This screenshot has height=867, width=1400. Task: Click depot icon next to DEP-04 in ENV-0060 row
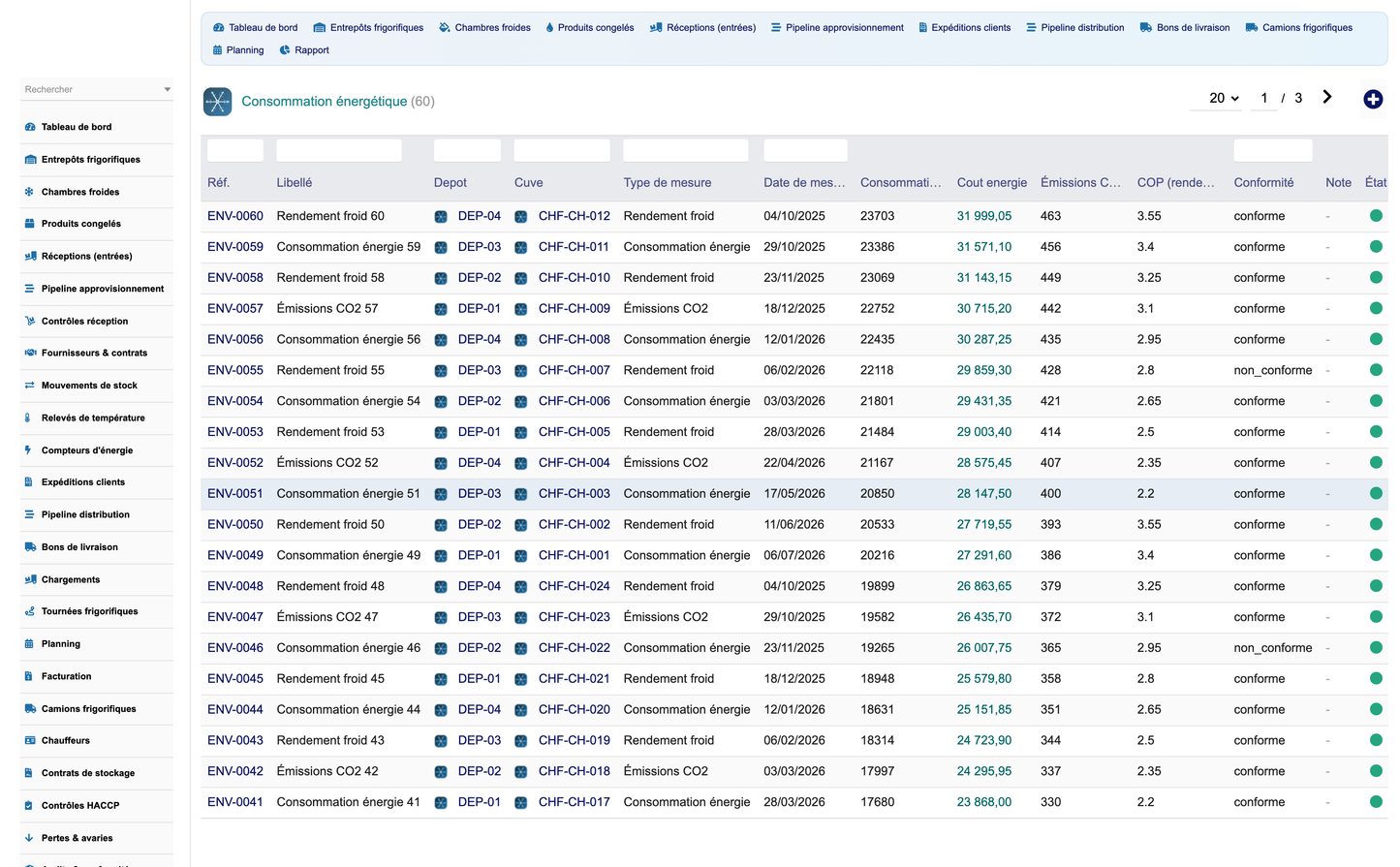coord(441,217)
